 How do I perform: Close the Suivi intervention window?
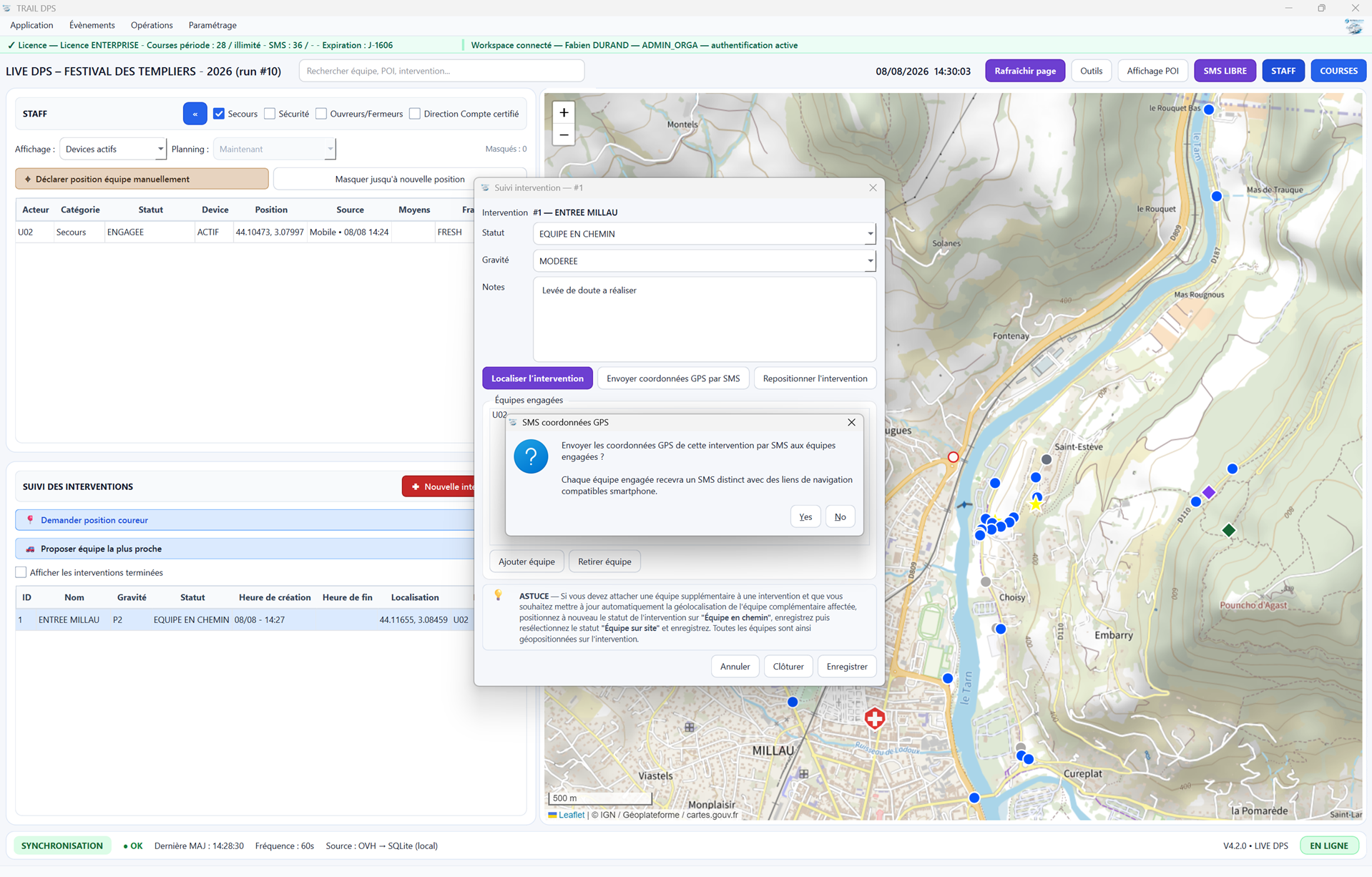click(873, 187)
